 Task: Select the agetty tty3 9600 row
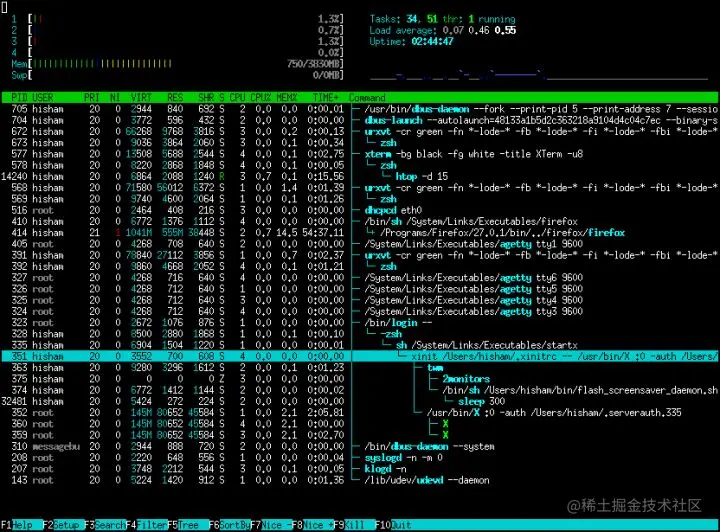coord(360,311)
